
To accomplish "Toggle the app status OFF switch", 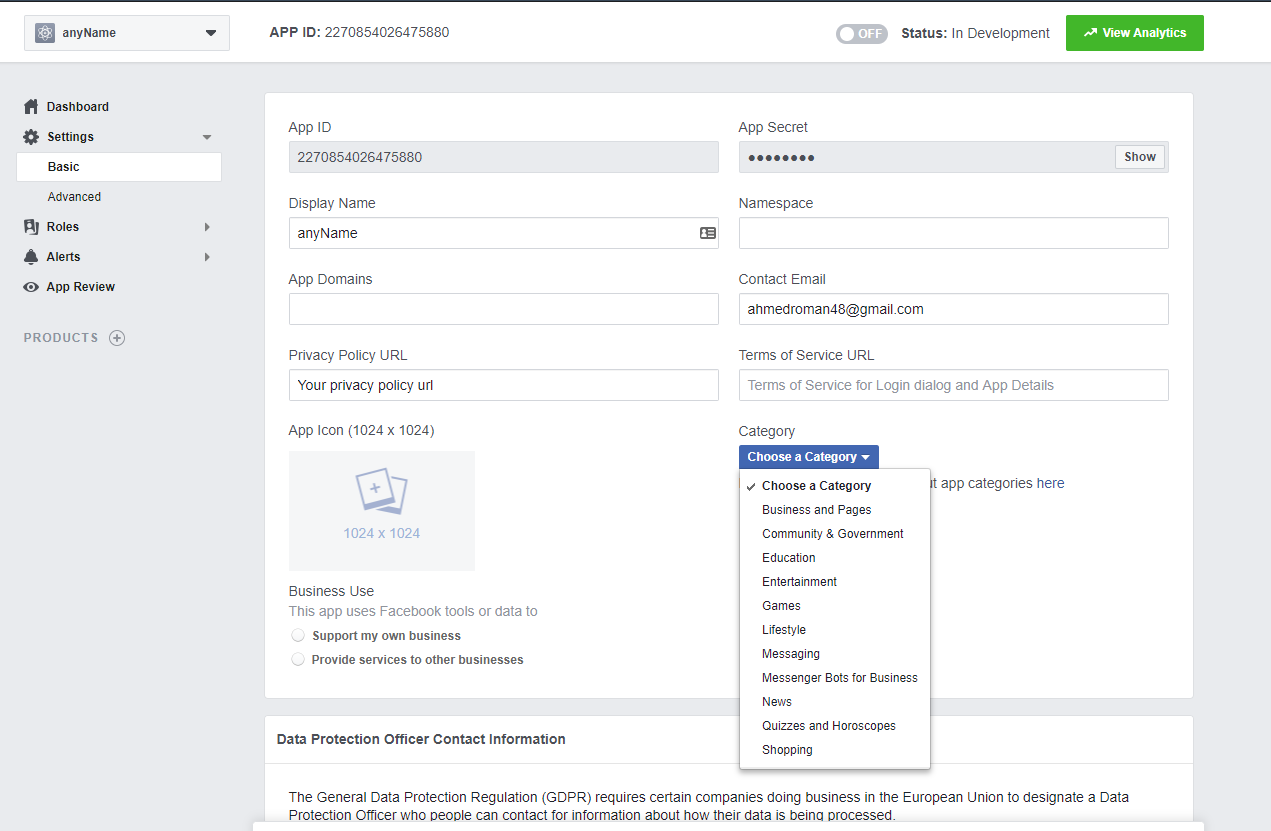I will click(x=861, y=34).
